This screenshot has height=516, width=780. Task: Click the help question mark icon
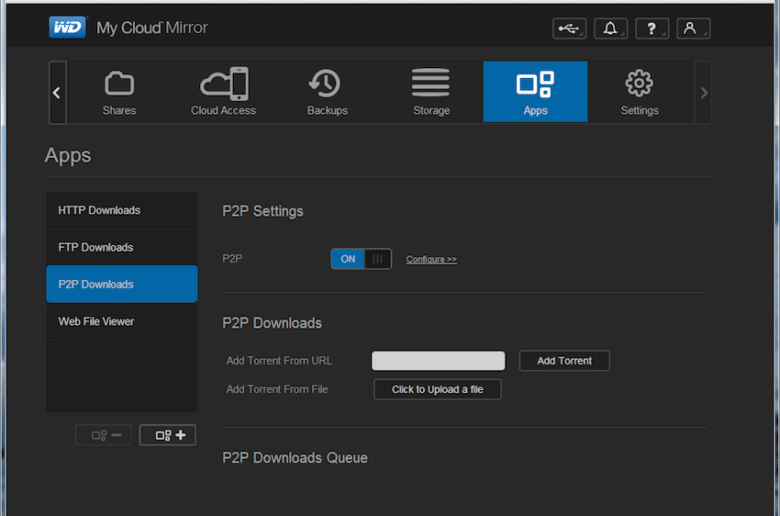652,28
